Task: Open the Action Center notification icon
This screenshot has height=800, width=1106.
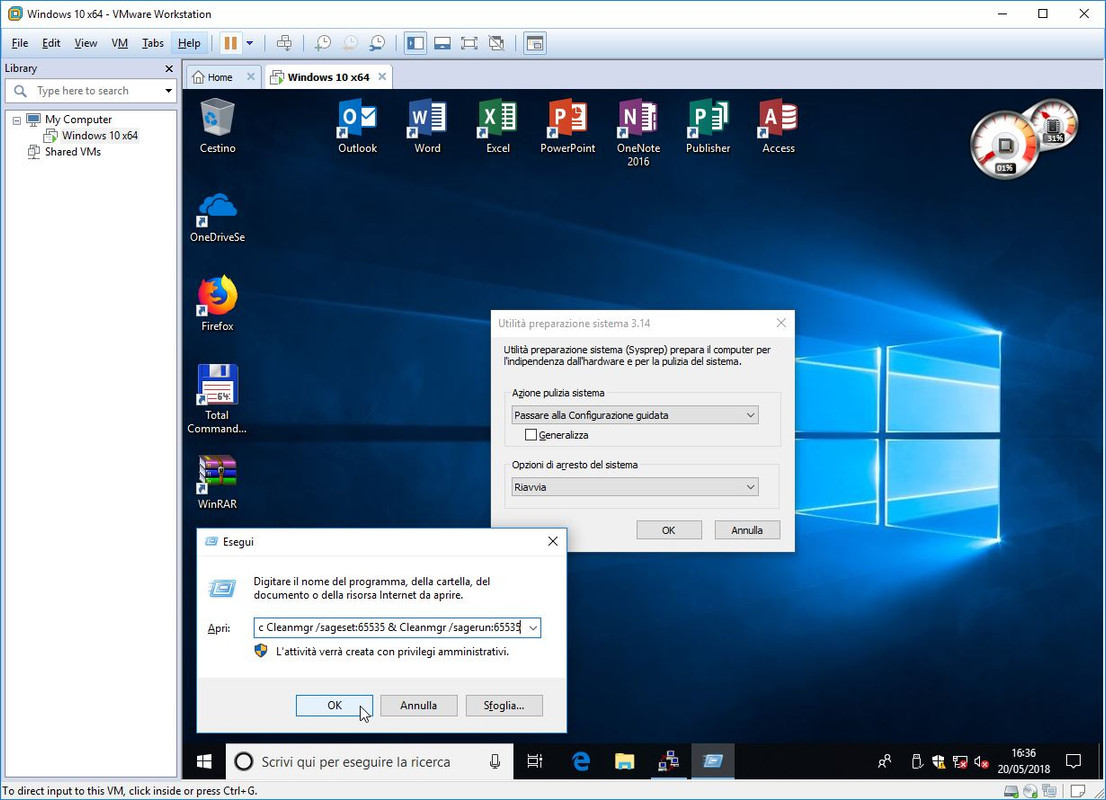Action: tap(1074, 761)
